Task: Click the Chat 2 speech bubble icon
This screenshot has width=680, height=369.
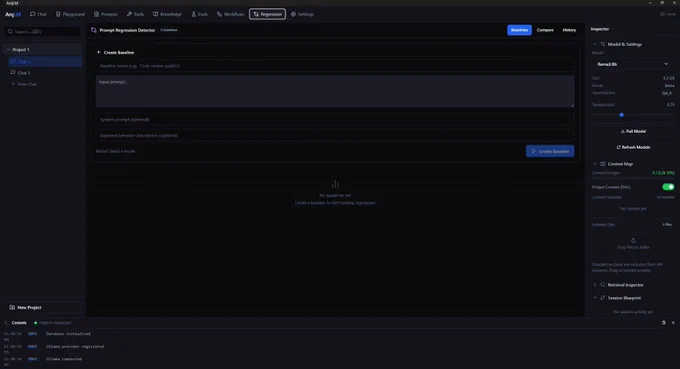Action: pyautogui.click(x=13, y=62)
